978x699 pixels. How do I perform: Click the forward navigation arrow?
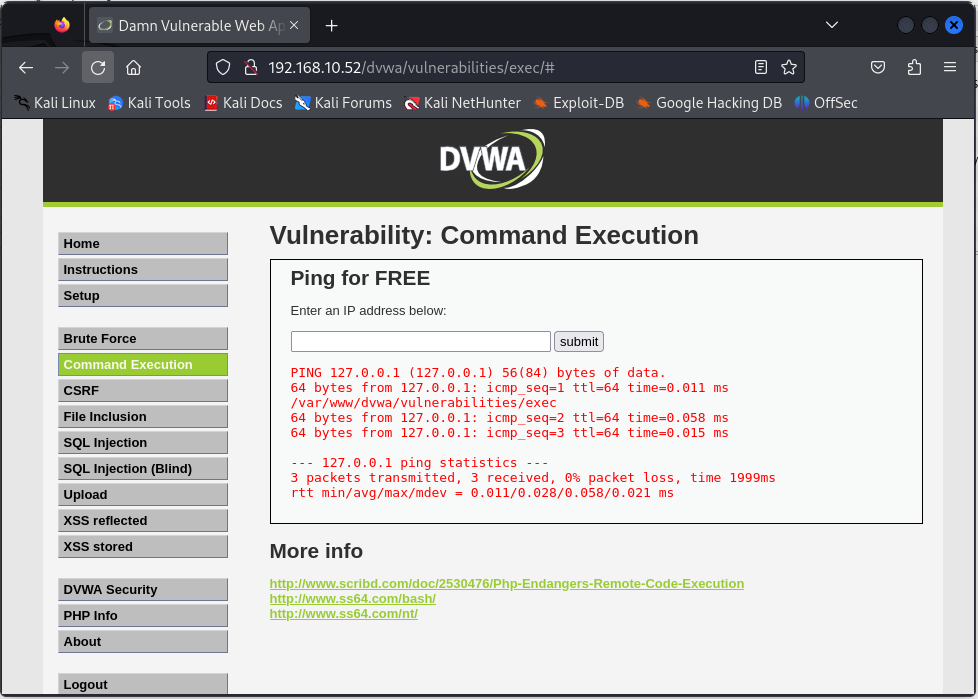tap(62, 67)
